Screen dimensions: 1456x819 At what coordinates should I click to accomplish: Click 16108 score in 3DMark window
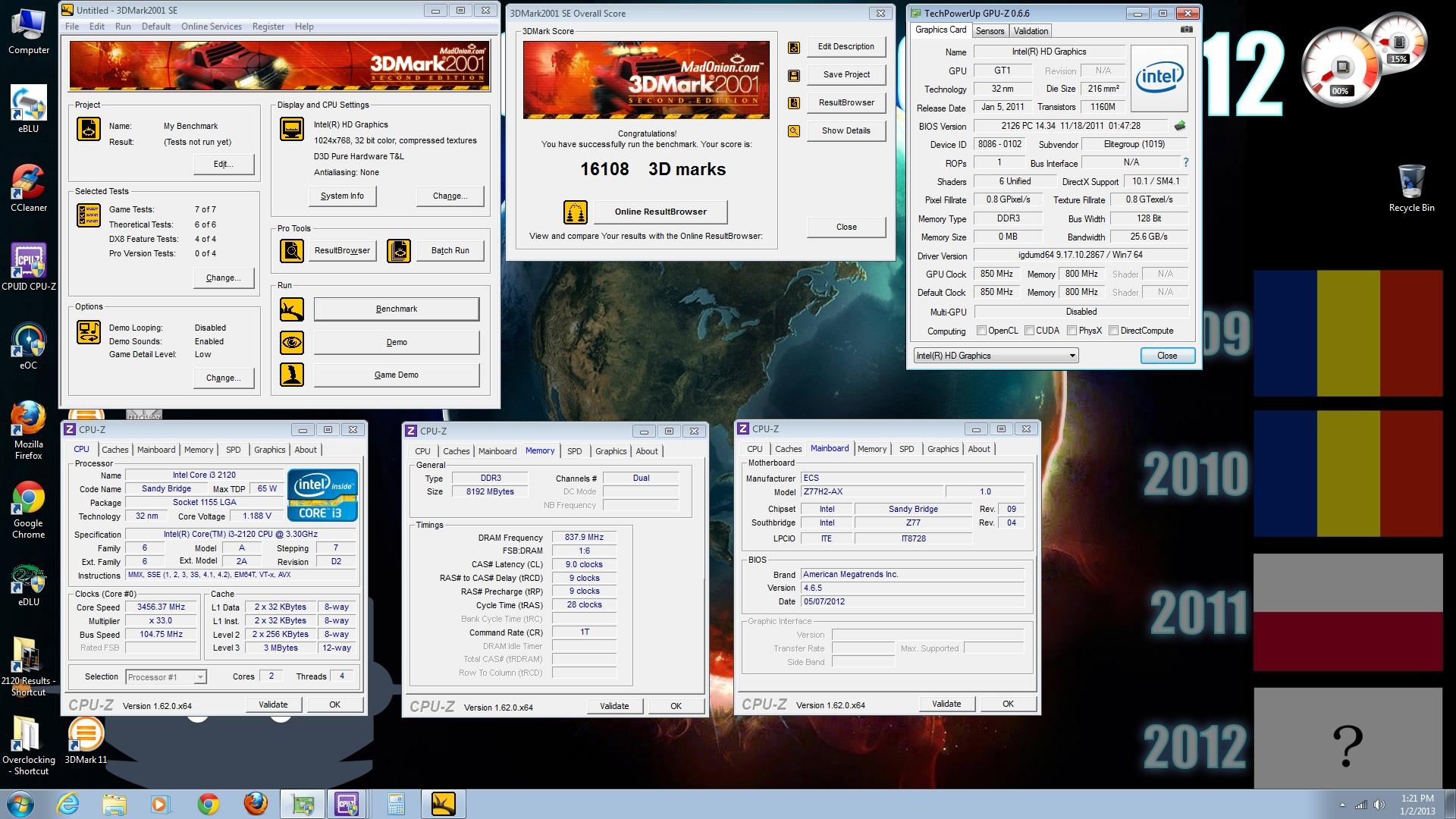pos(604,169)
